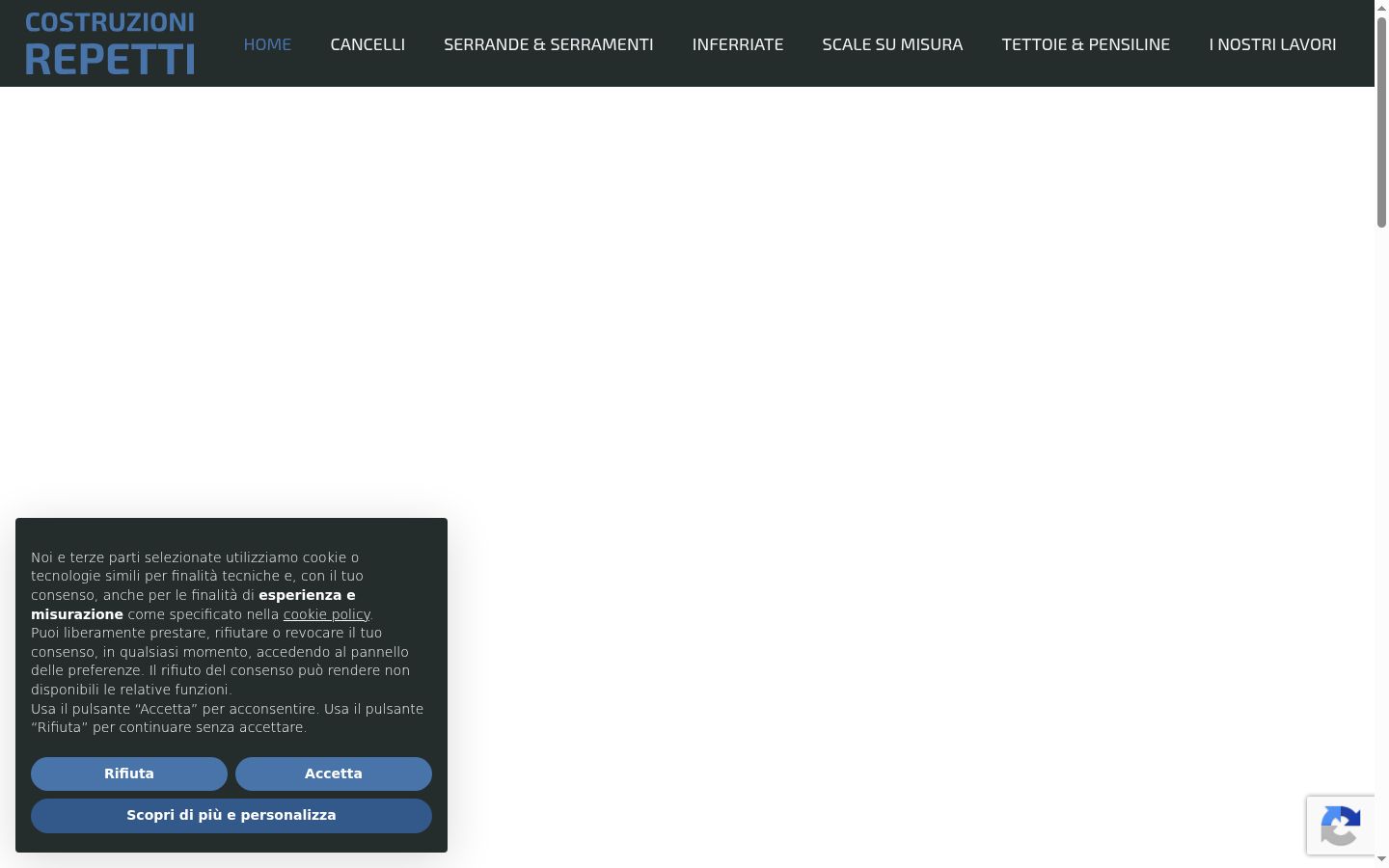Screen dimensions: 1389x868
Task: Click the vertical scrollbar thumb
Action: click(x=1381, y=122)
